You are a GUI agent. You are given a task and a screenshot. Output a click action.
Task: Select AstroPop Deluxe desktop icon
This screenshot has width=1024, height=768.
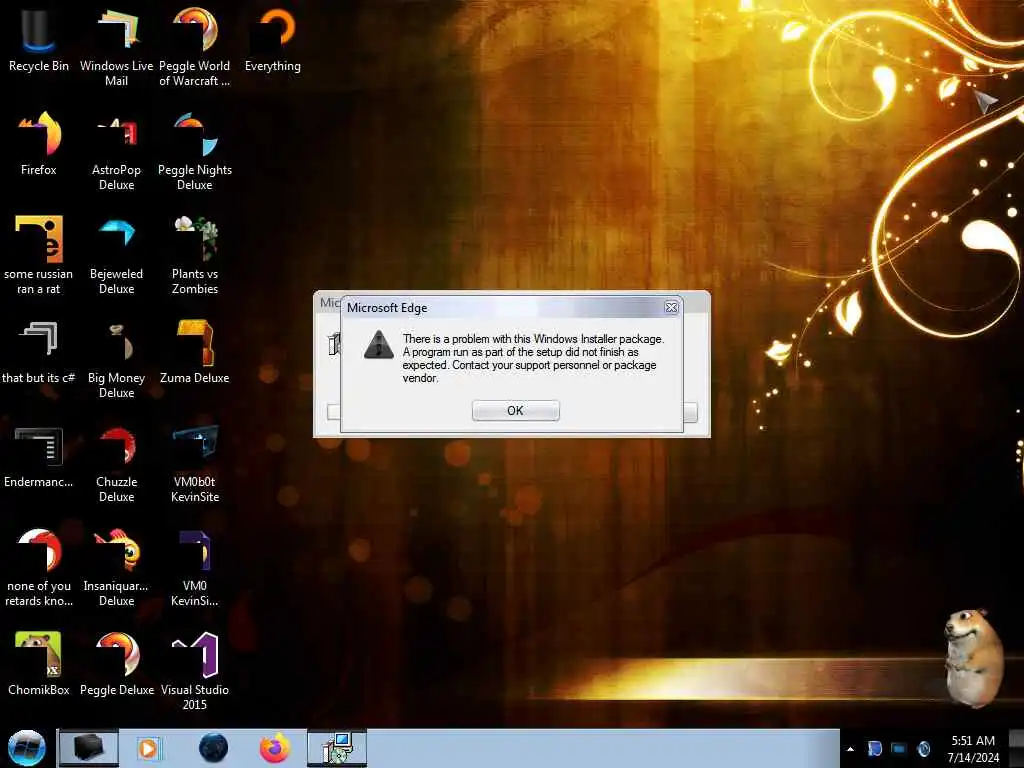pyautogui.click(x=116, y=150)
